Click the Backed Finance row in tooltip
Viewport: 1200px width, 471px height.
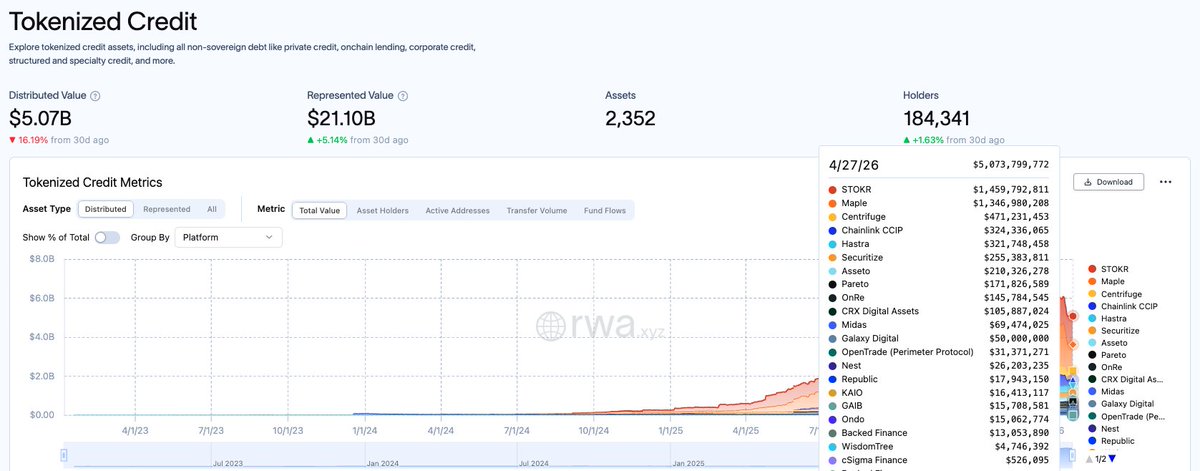938,433
